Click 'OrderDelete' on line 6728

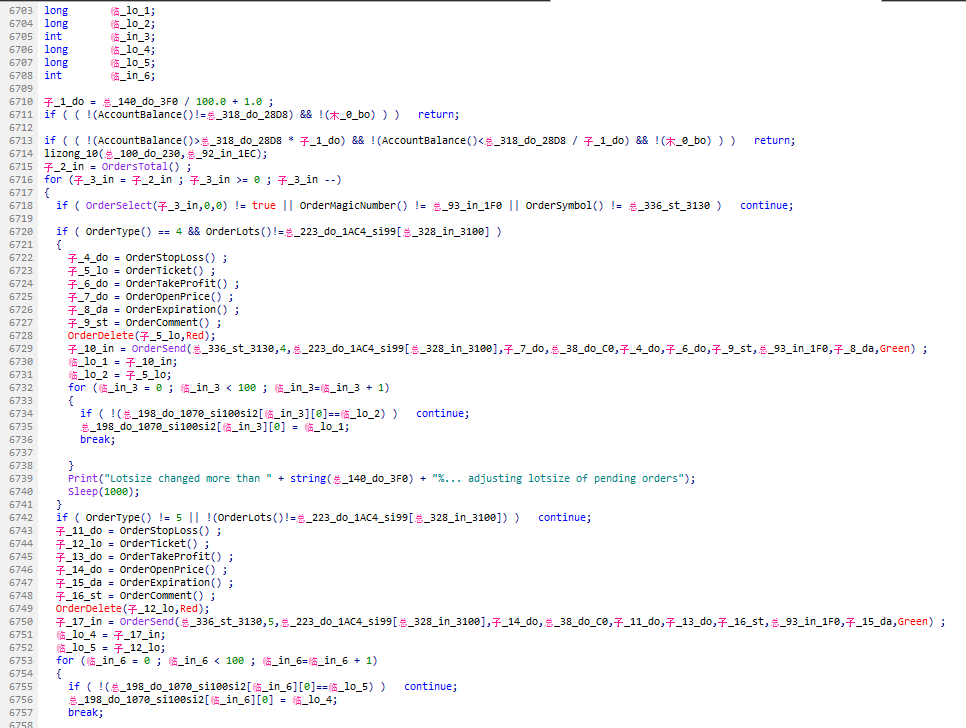pos(100,336)
